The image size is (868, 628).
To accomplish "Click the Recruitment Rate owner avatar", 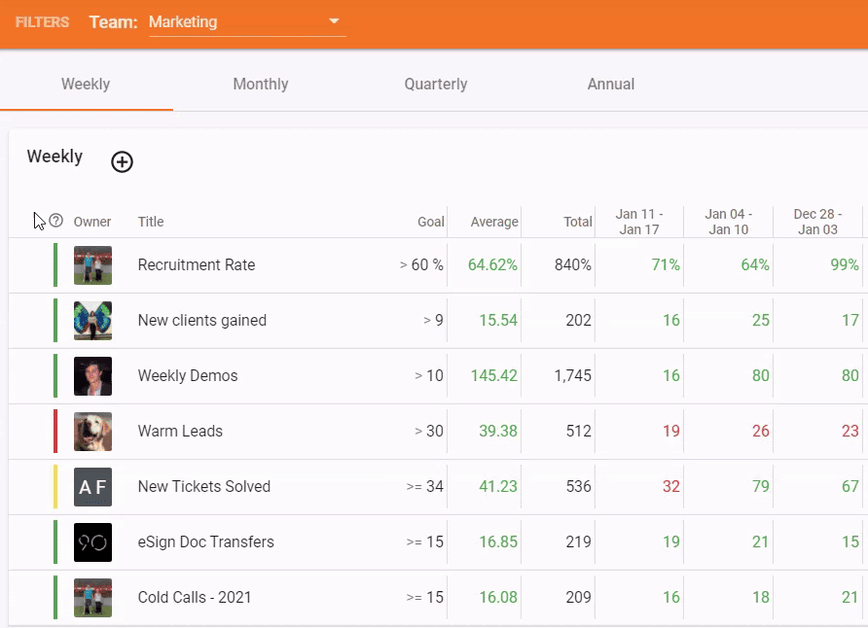I will 93,266.
